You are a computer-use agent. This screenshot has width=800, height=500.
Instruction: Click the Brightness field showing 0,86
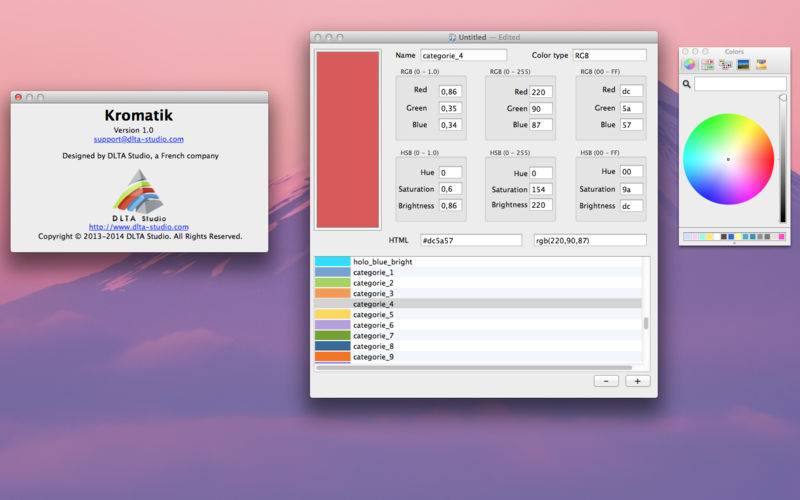451,206
